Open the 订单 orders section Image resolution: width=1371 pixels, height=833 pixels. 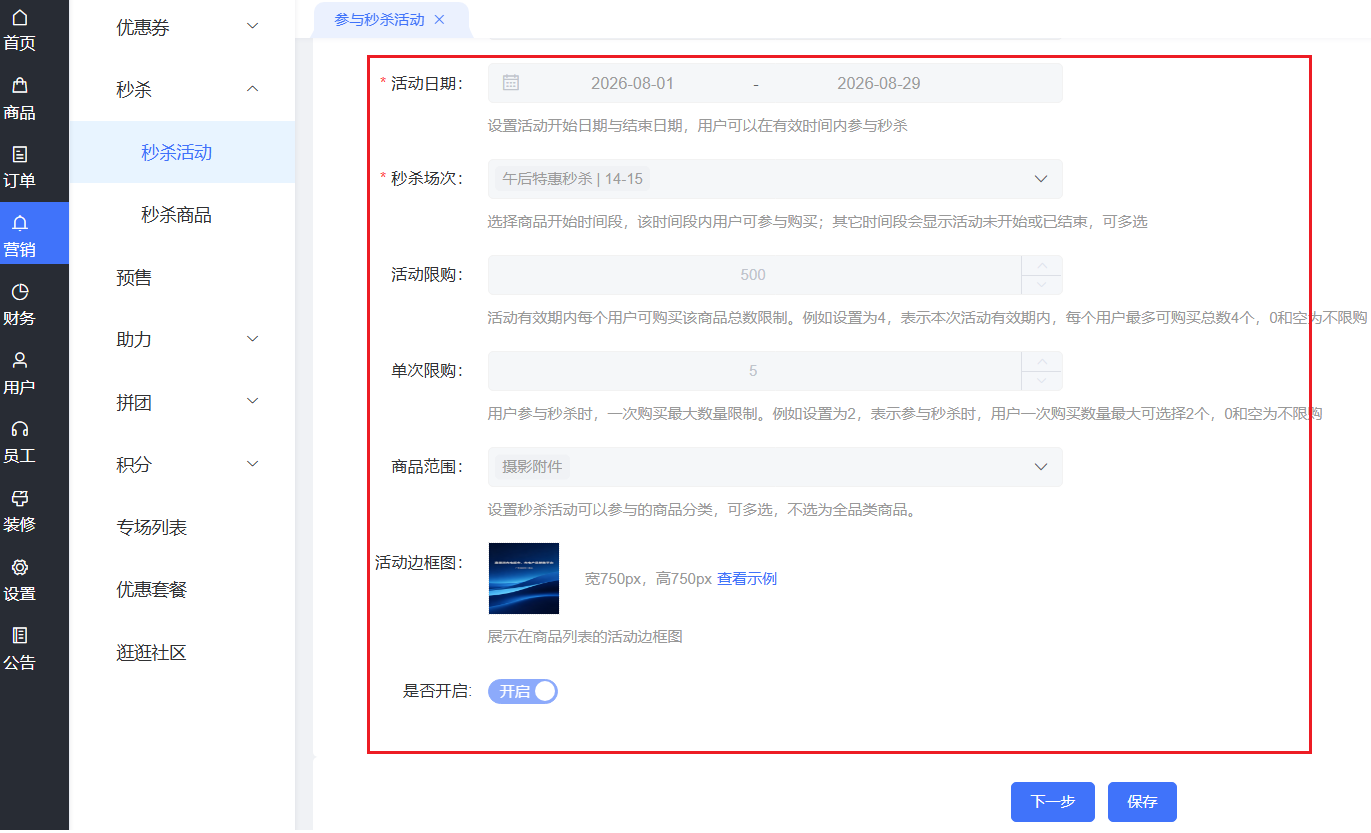pos(19,167)
